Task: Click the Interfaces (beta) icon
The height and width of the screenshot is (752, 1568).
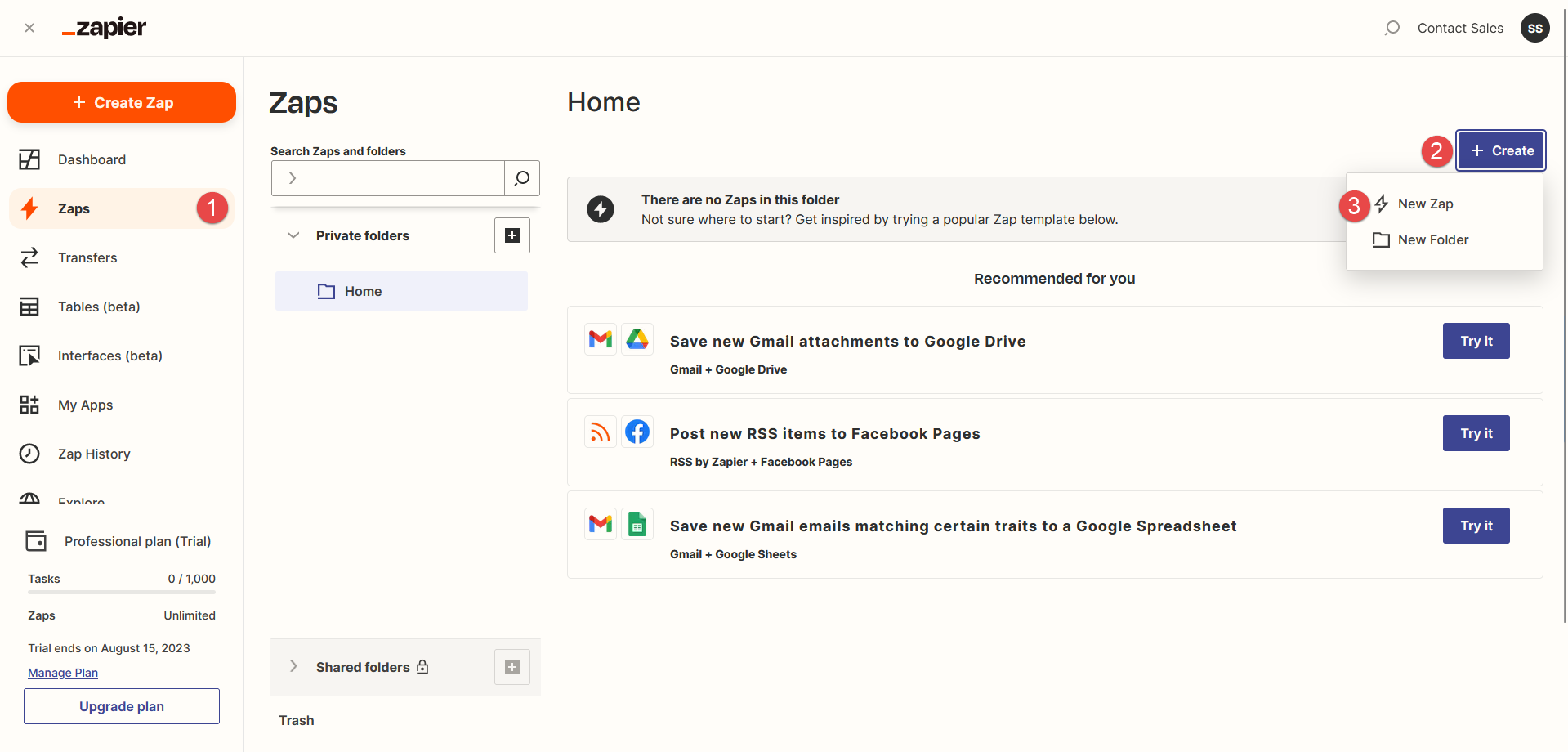Action: (x=29, y=356)
